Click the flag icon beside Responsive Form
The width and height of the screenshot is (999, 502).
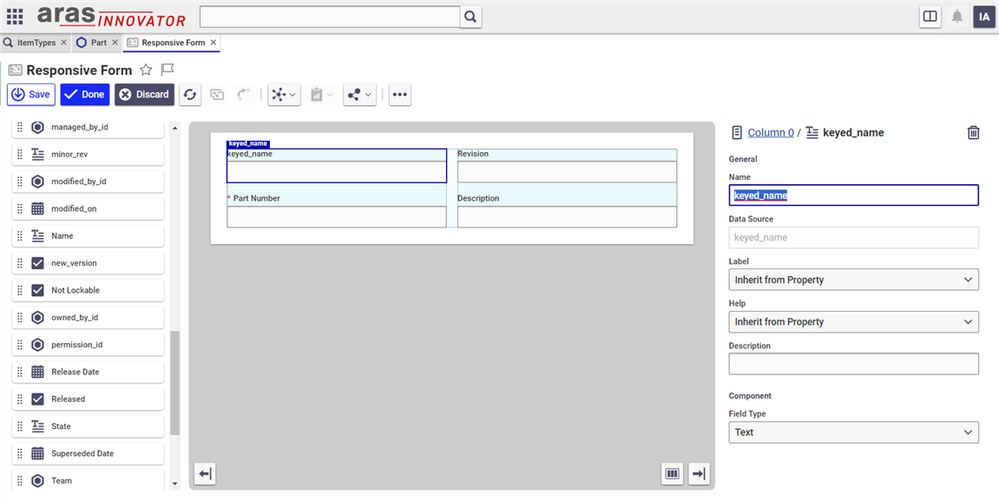pos(168,70)
